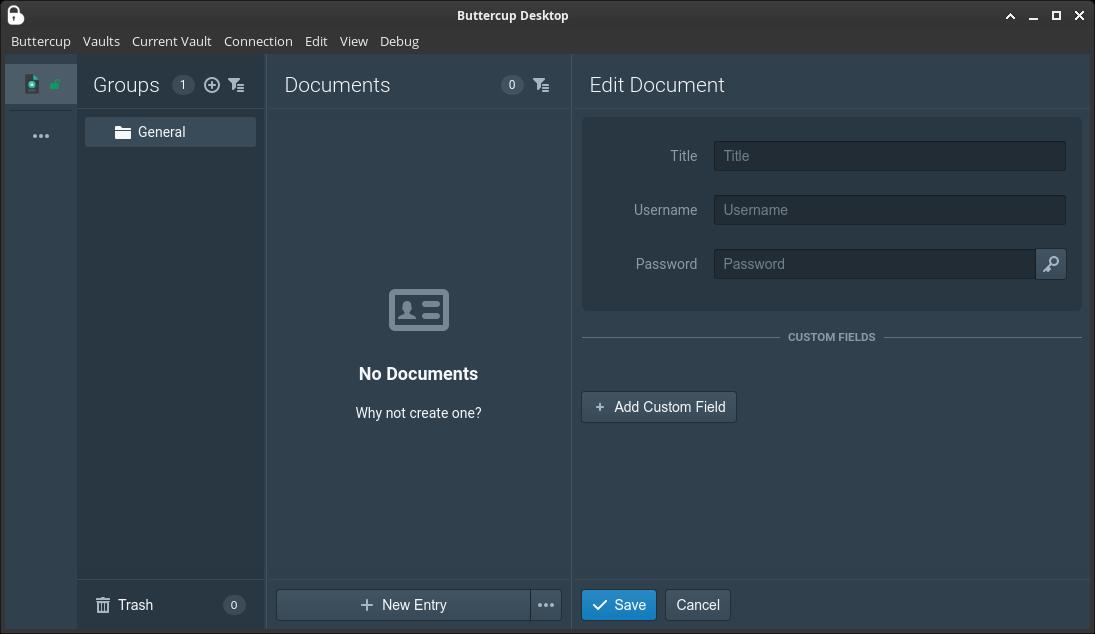Focus the Password input field
This screenshot has height=634, width=1095.
click(874, 264)
